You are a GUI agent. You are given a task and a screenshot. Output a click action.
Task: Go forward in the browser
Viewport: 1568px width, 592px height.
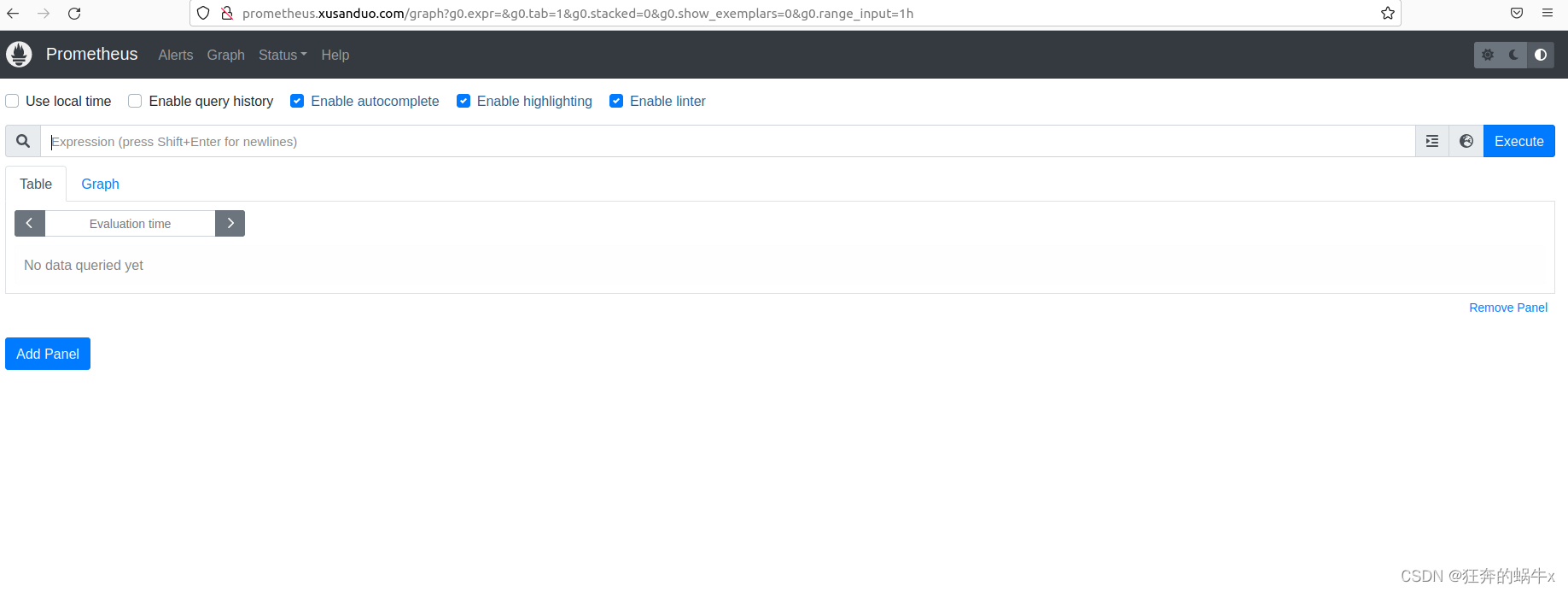pos(44,14)
